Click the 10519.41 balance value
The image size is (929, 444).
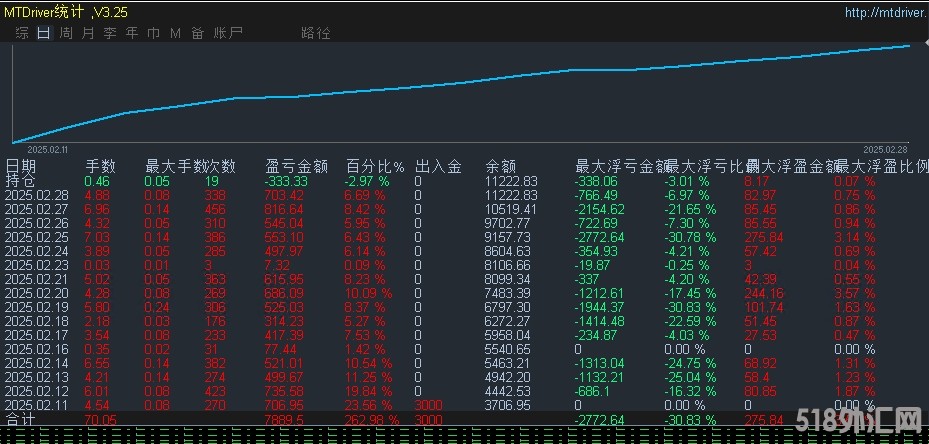[511, 209]
